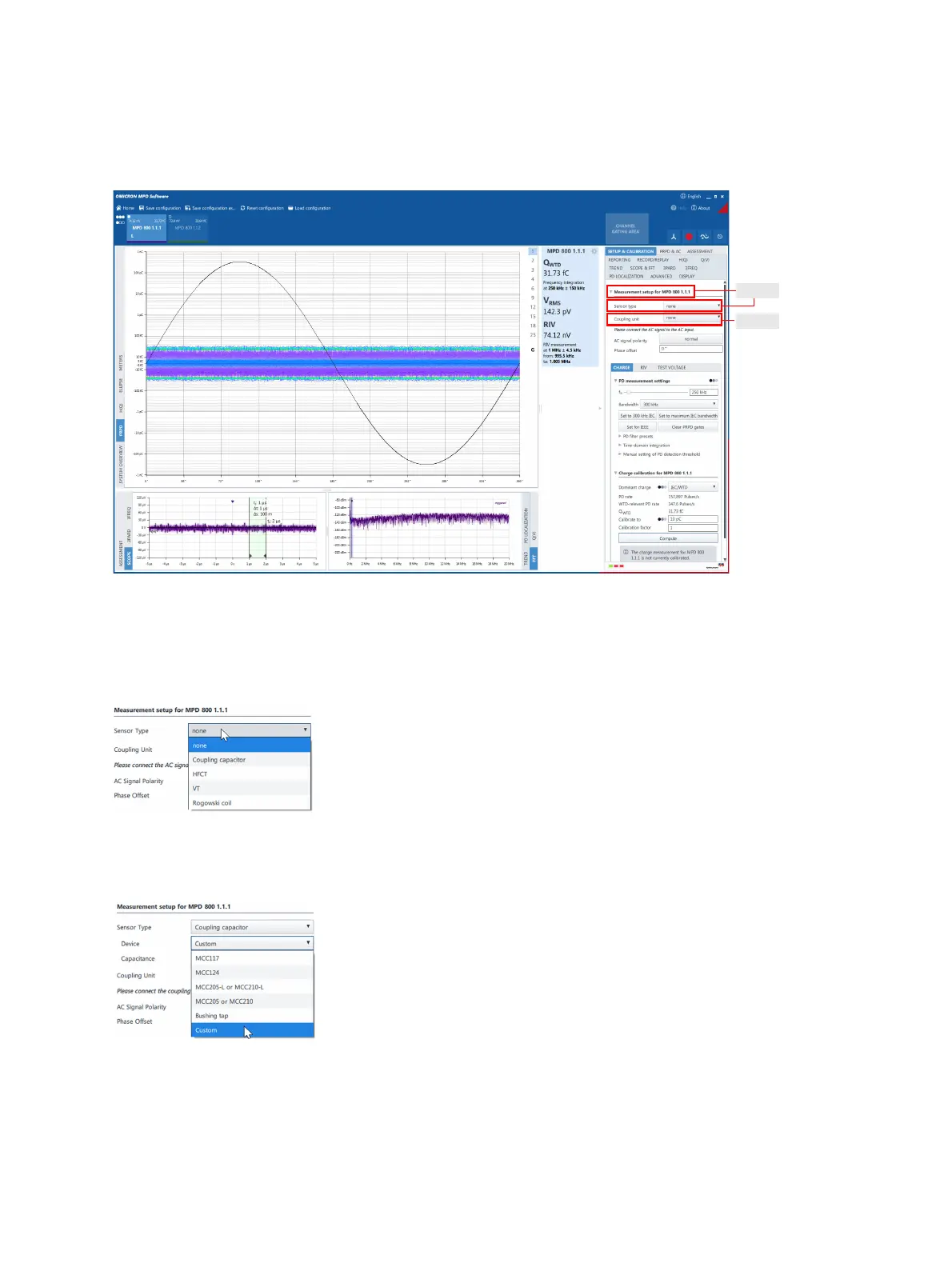The height and width of the screenshot is (1267, 952).
Task: Open the gear settings of MPD 800 1.1.1
Action: 594,251
